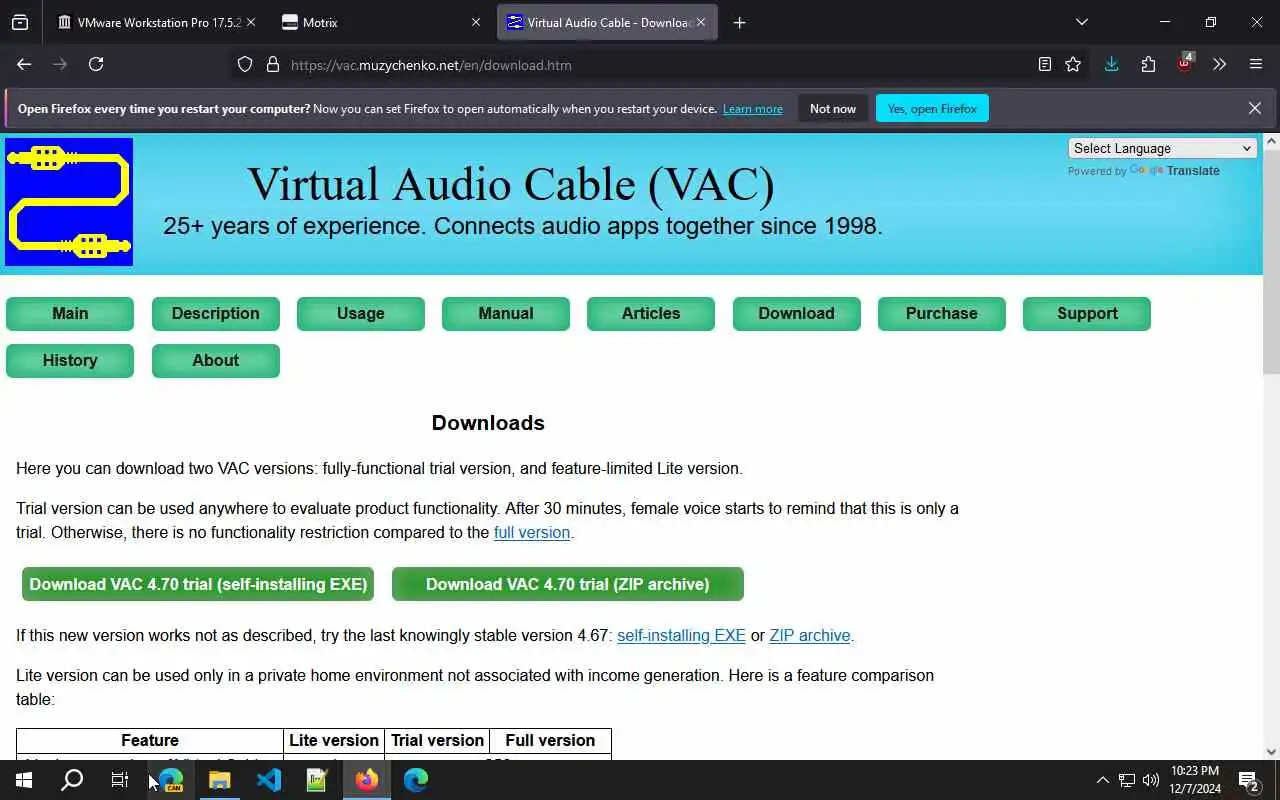Show hidden system tray icons
Viewport: 1280px width, 800px height.
[x=1102, y=780]
